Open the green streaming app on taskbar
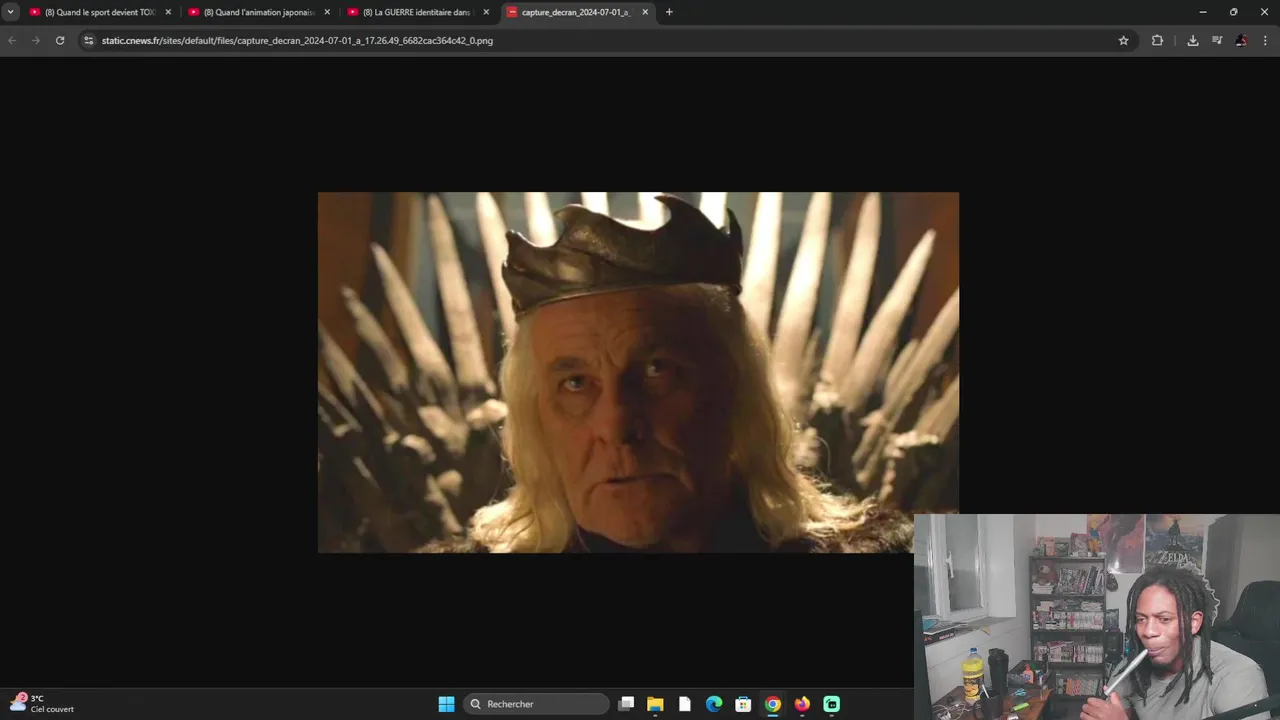This screenshot has height=720, width=1280. coord(831,704)
